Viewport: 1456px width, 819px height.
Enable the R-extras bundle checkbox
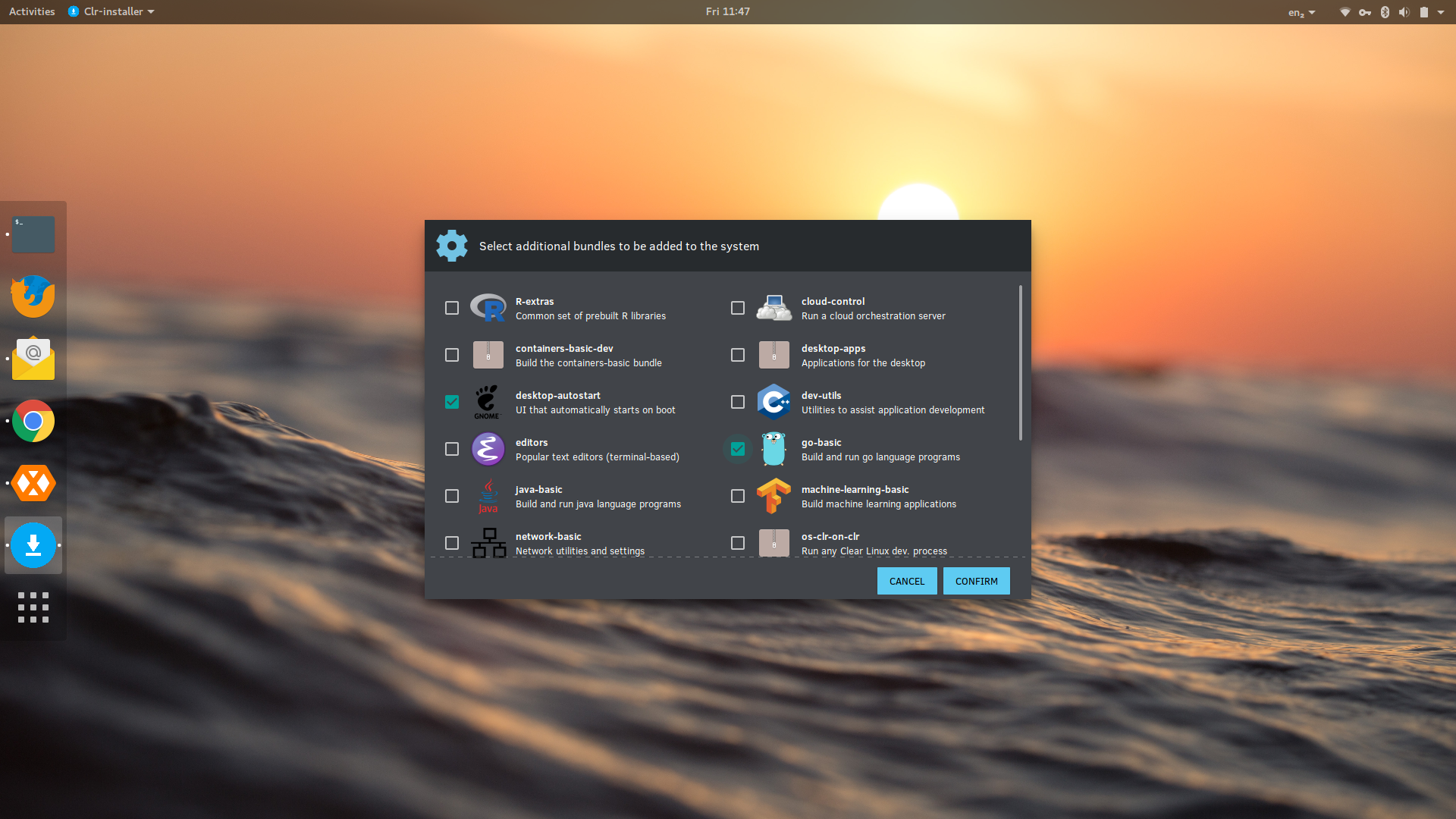click(x=452, y=308)
